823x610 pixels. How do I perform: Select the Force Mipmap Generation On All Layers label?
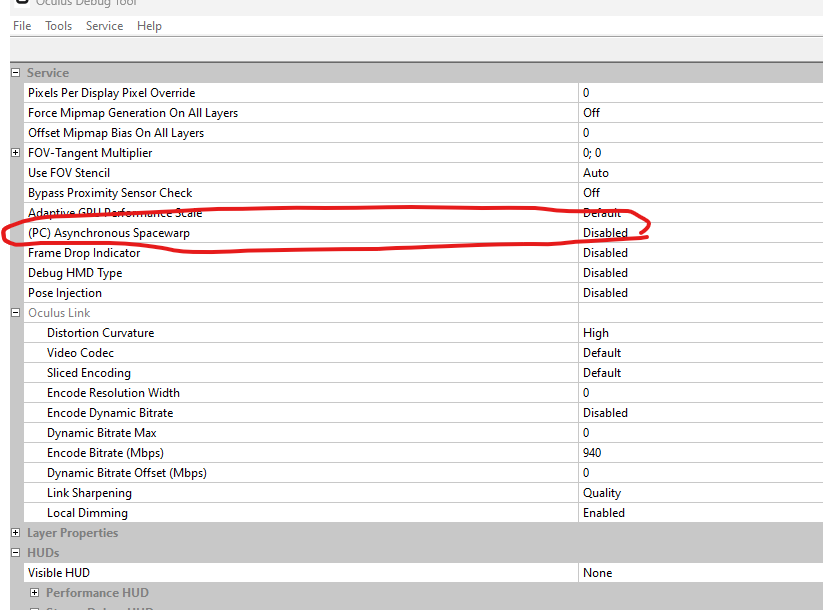point(133,113)
